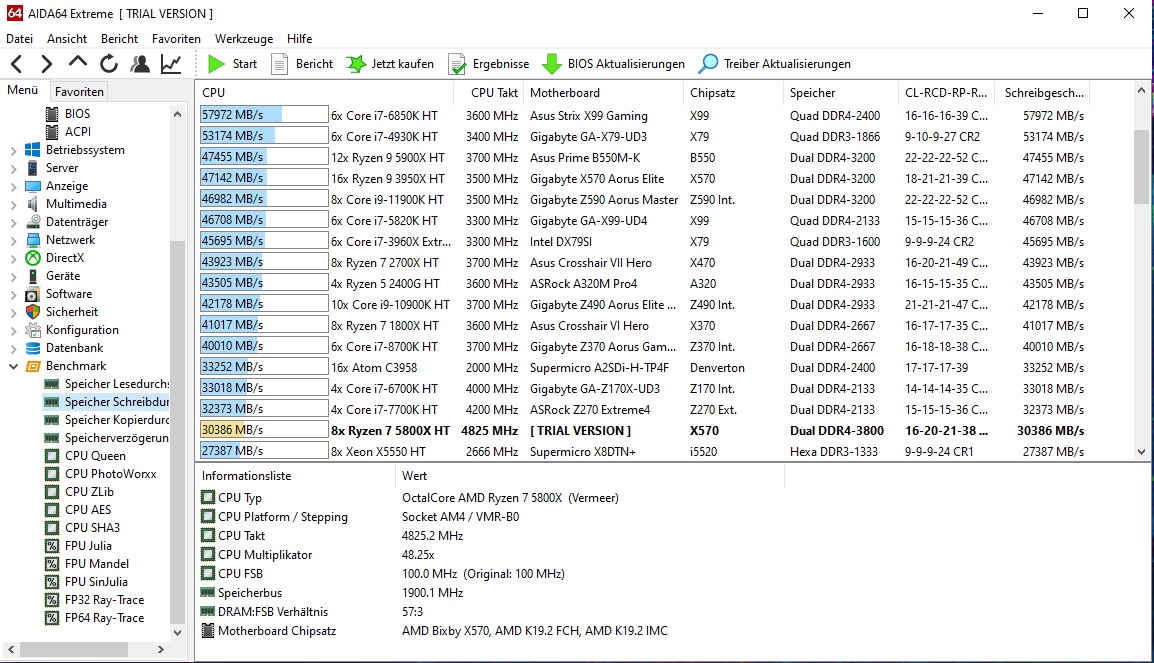
Task: Click Treiber Aktualisierungen
Action: click(x=774, y=64)
